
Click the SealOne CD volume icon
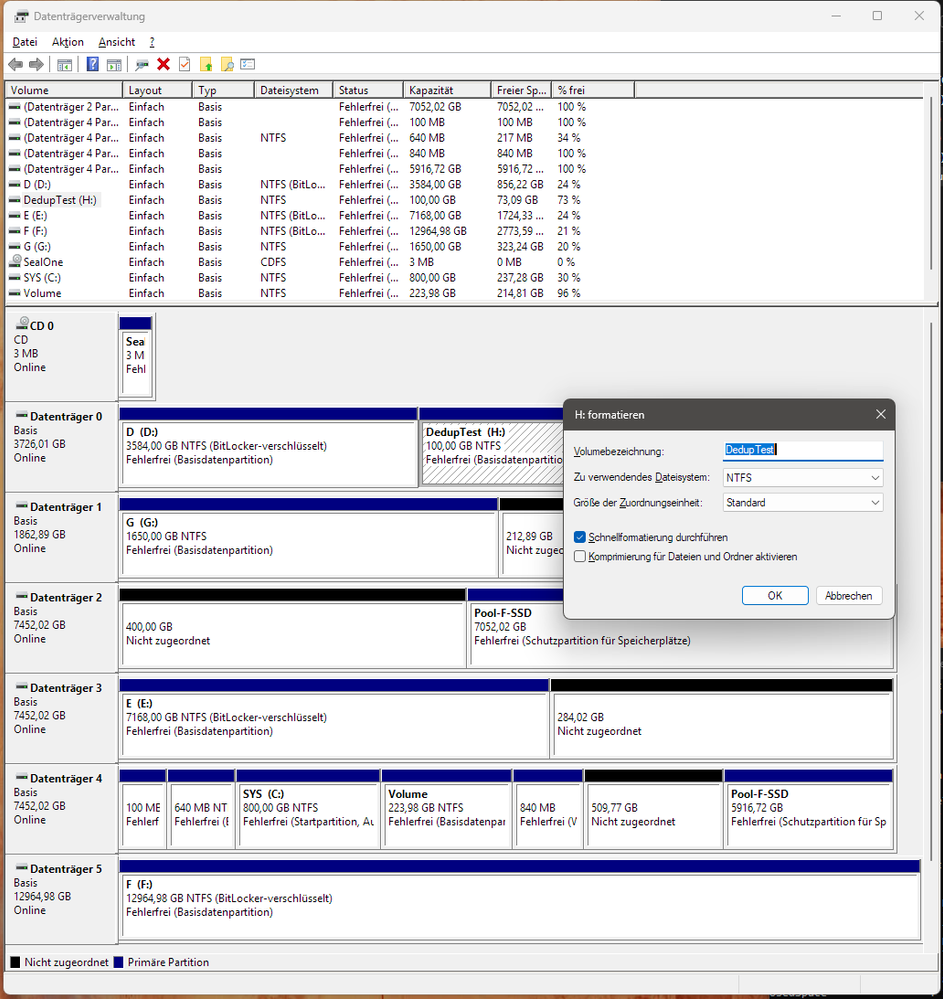pos(15,261)
